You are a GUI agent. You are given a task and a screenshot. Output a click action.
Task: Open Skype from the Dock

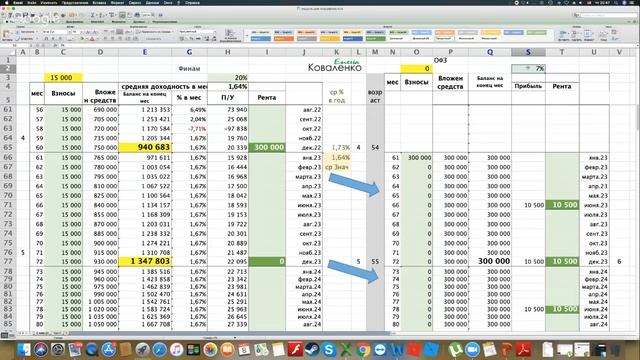[x=329, y=350]
